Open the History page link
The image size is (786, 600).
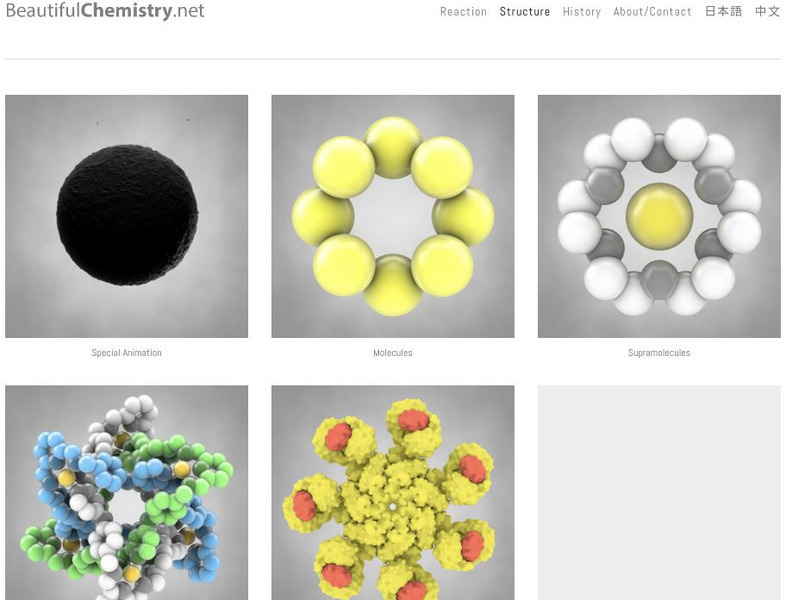[x=581, y=12]
